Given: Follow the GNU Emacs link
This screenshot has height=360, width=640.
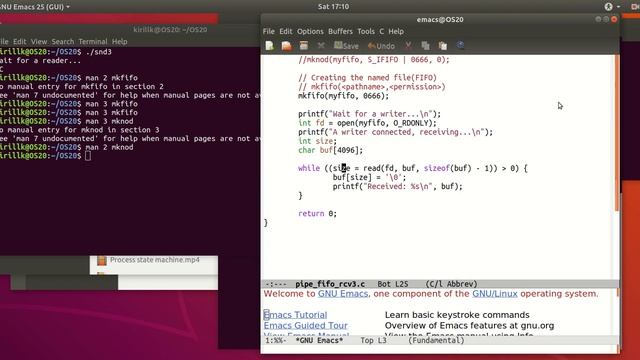Looking at the screenshot, I should tap(343, 294).
